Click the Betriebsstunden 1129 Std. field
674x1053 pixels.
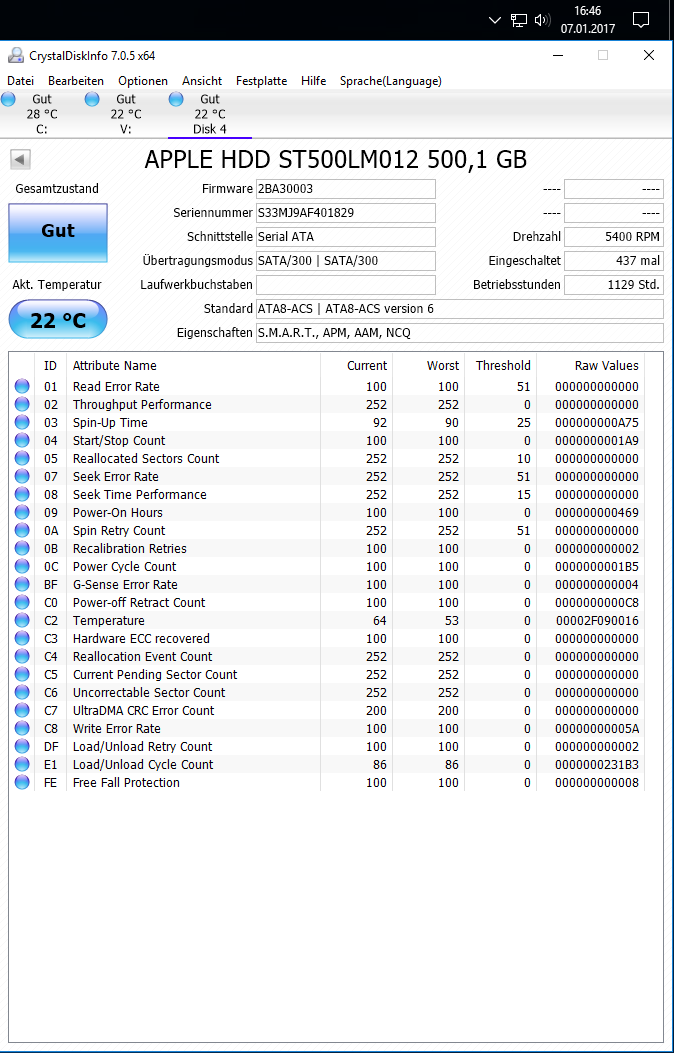coord(614,285)
